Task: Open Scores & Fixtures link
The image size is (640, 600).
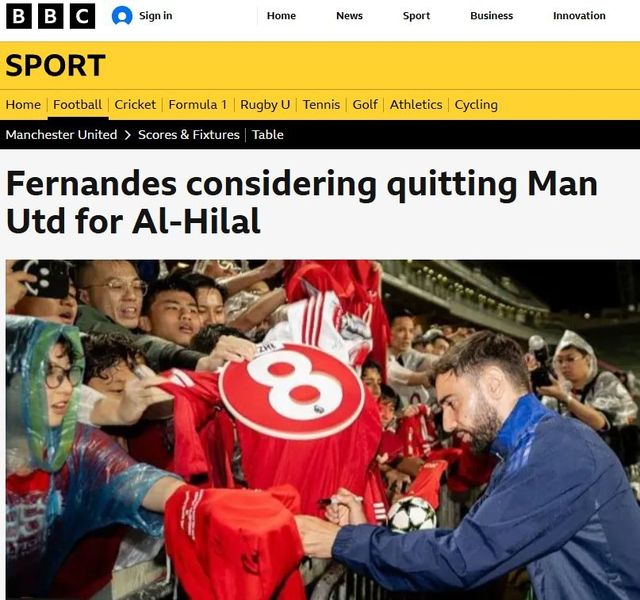Action: click(189, 135)
